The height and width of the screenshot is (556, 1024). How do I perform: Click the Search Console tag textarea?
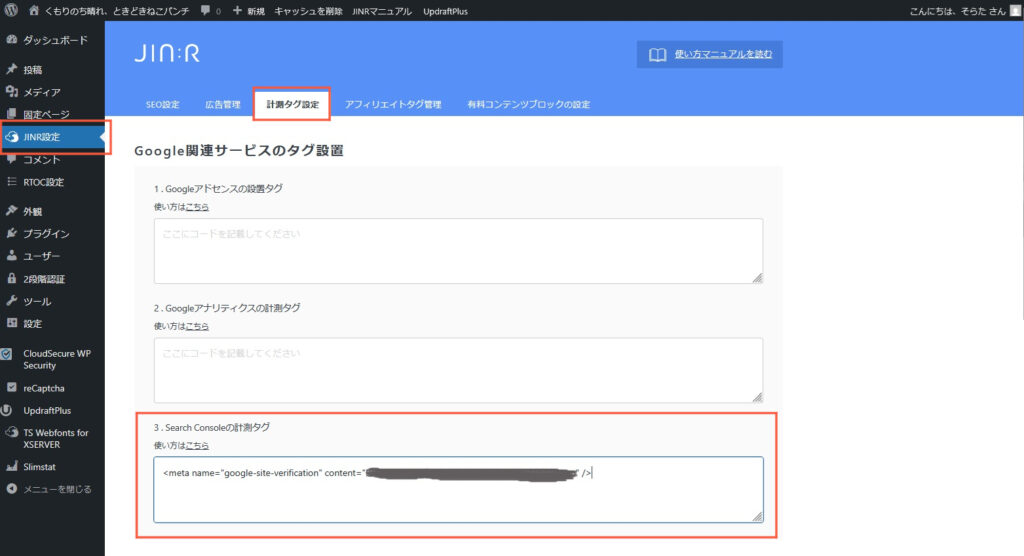coord(458,489)
